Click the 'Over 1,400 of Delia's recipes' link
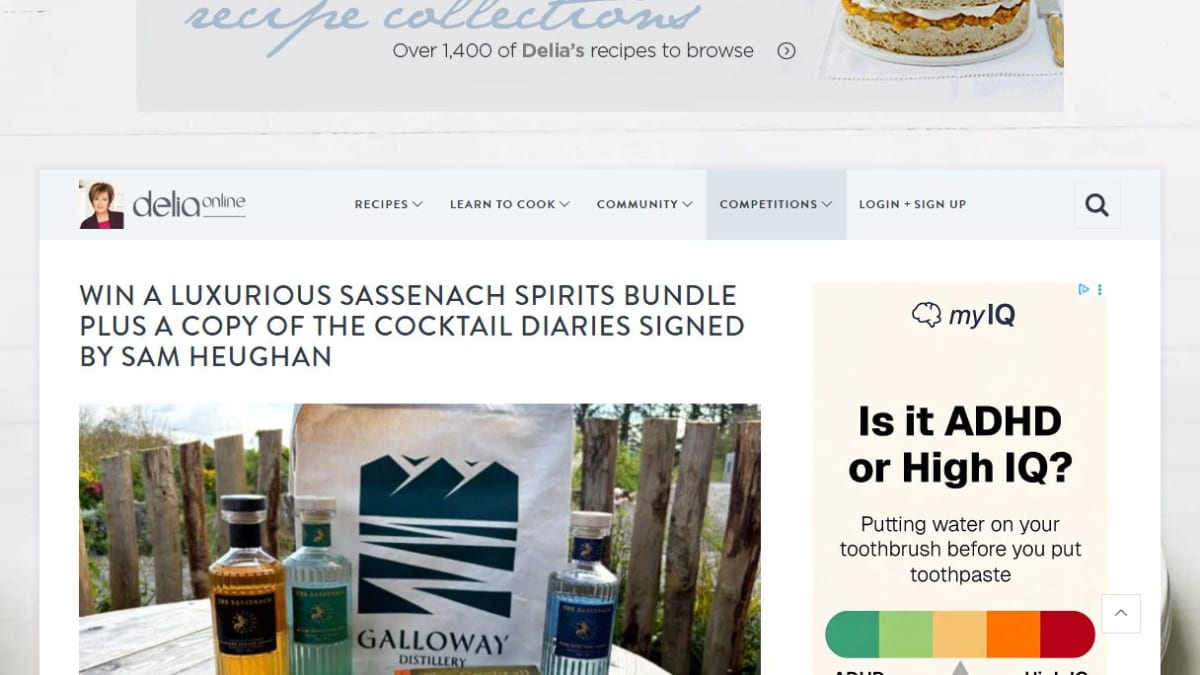 pos(573,51)
